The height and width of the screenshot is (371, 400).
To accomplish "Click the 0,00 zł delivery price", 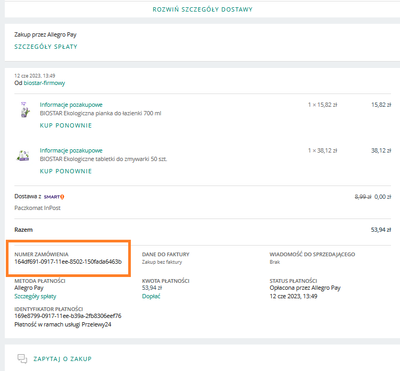I will [x=383, y=197].
